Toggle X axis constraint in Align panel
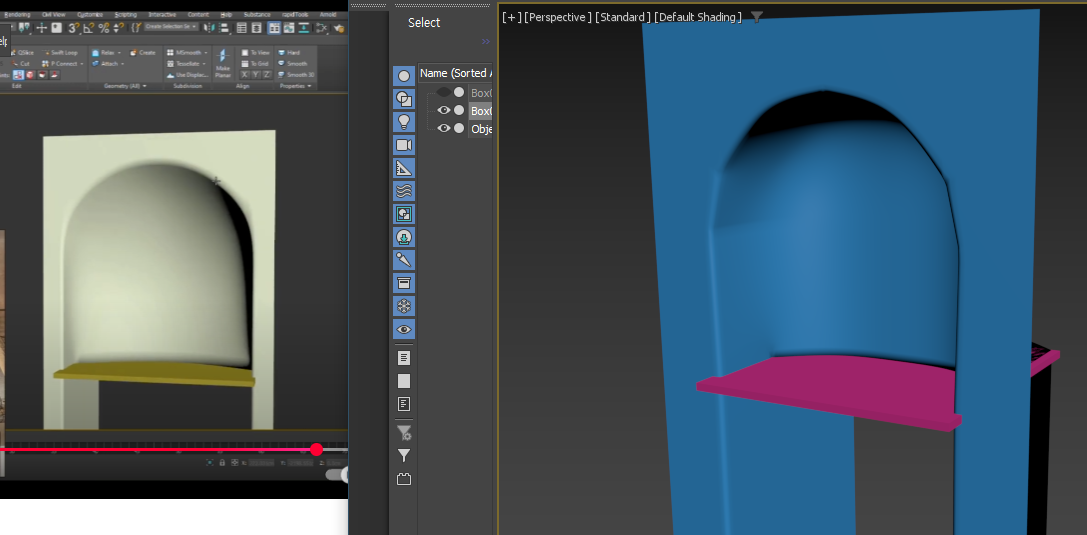 (x=244, y=75)
